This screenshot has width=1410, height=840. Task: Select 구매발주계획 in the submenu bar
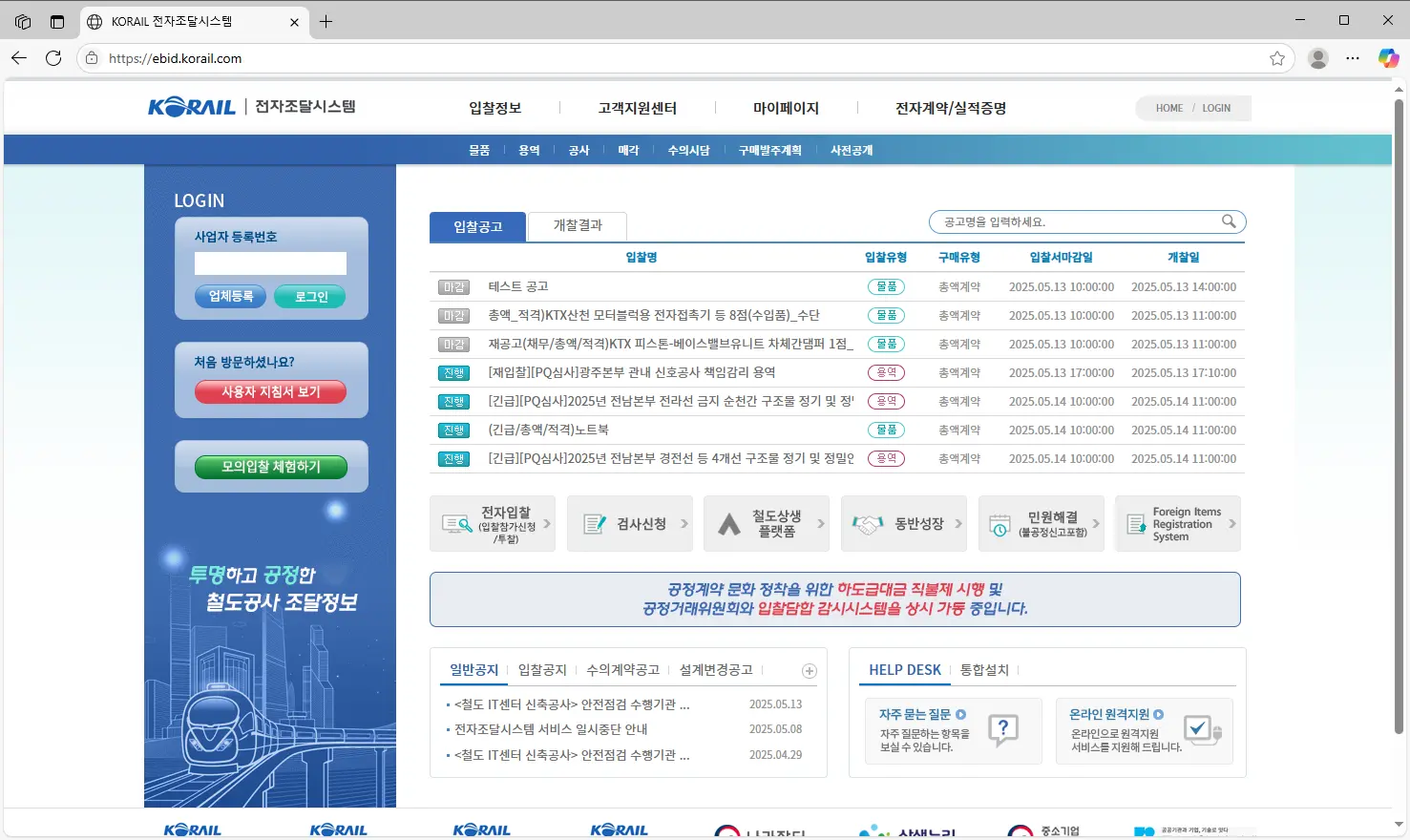pos(770,150)
